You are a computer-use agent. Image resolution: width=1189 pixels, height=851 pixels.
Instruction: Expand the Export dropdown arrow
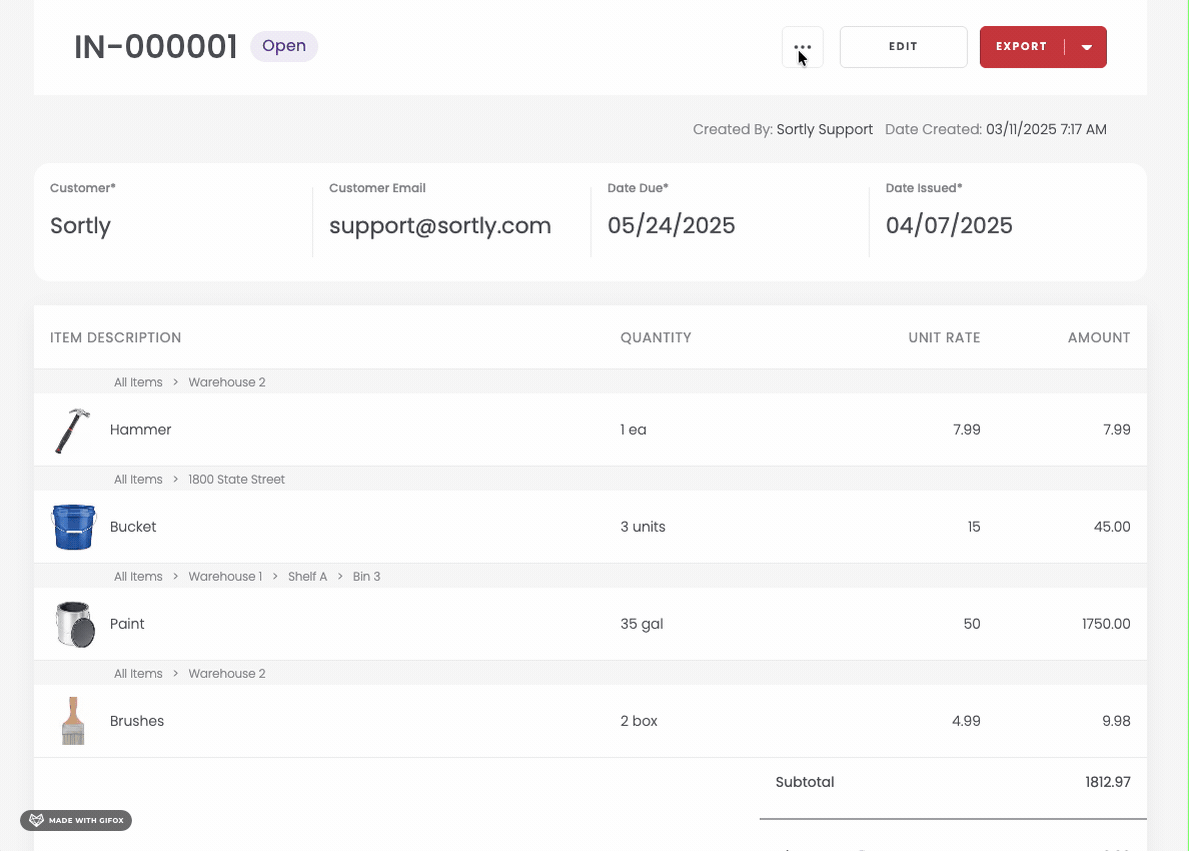(x=1087, y=47)
